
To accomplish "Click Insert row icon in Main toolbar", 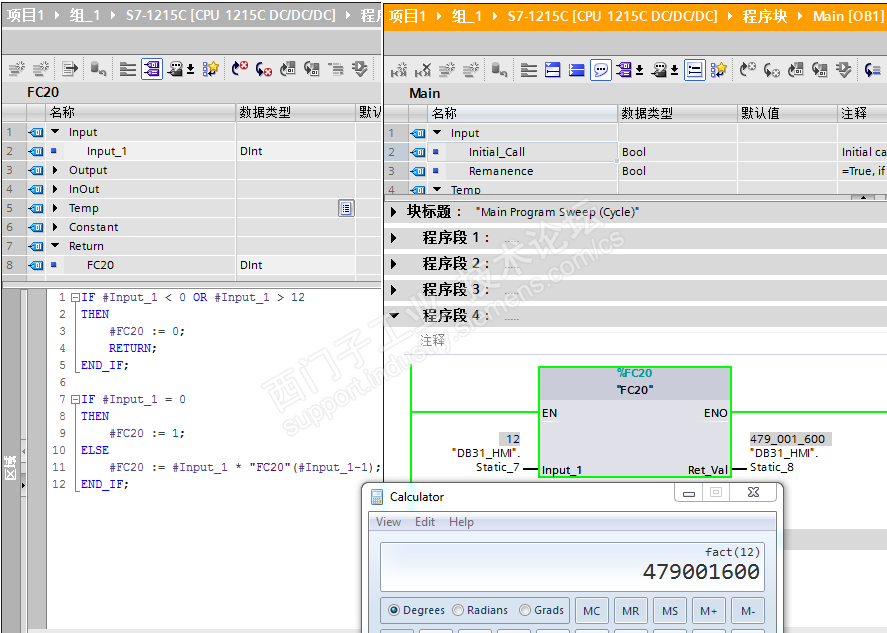I will (x=446, y=70).
